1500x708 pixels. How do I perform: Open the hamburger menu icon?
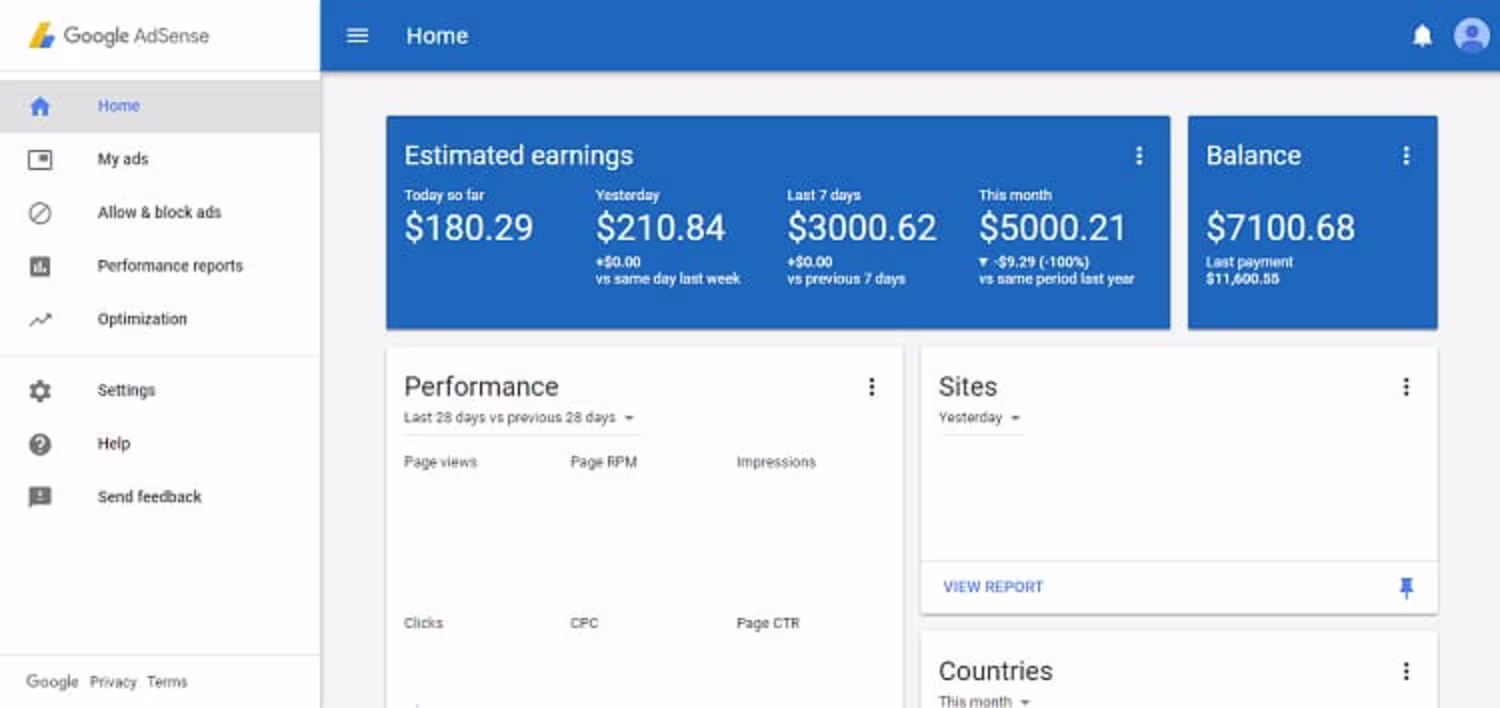(357, 36)
